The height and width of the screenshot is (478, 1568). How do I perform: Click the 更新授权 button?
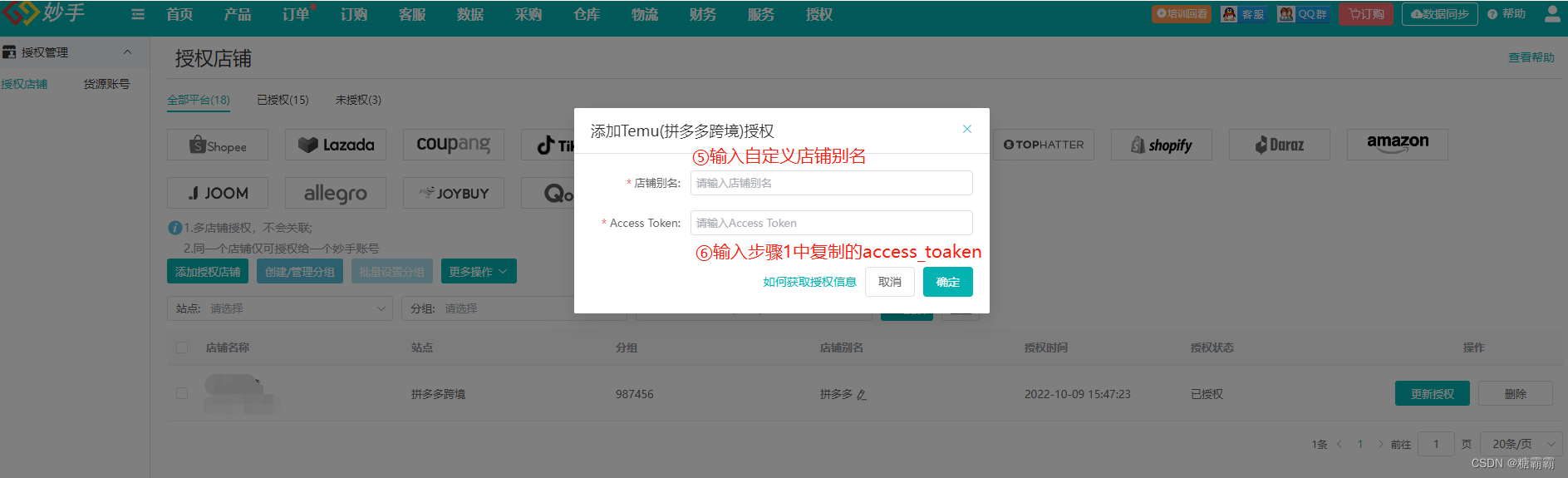click(1433, 393)
